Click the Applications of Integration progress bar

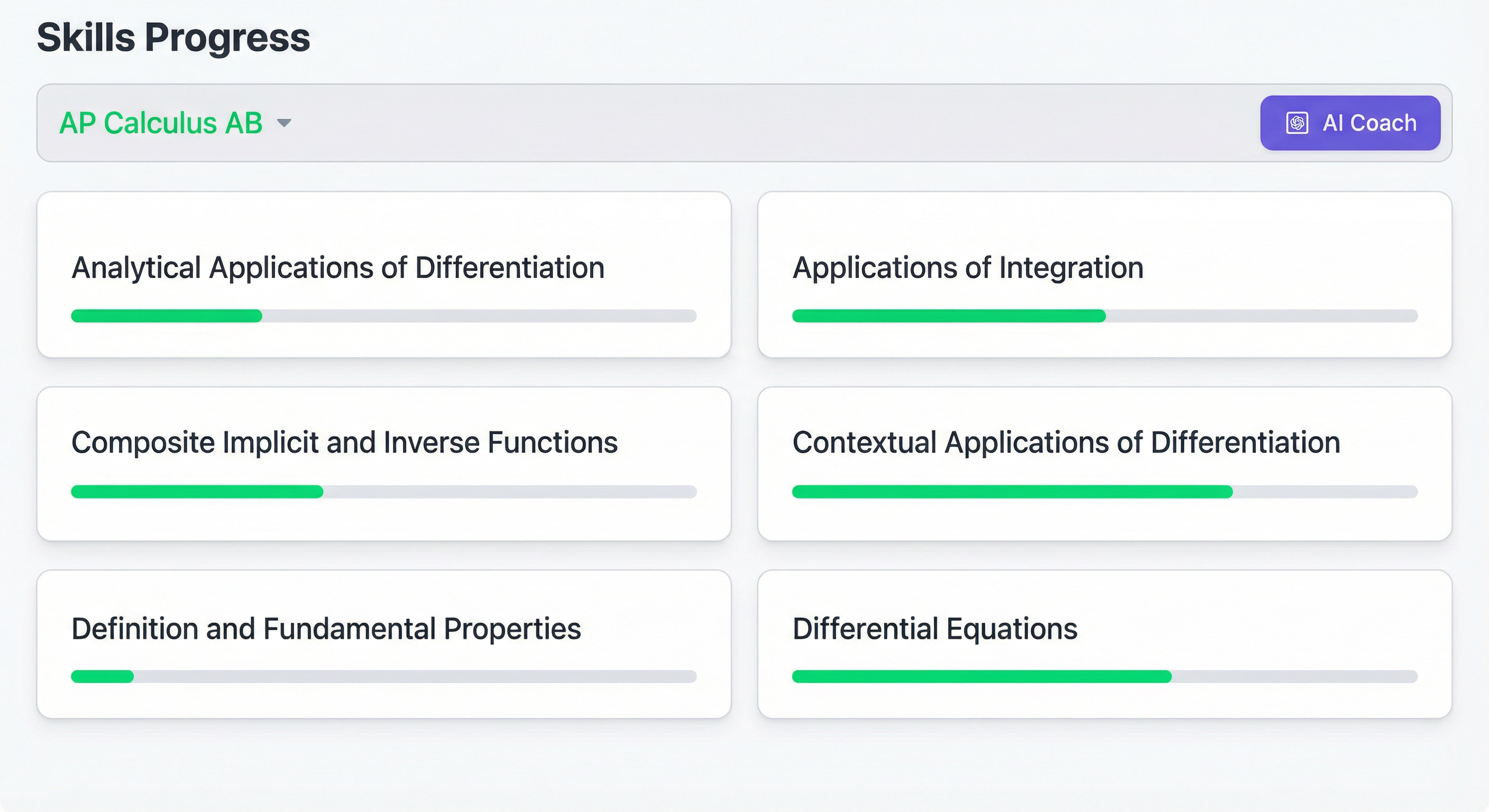tap(1104, 316)
